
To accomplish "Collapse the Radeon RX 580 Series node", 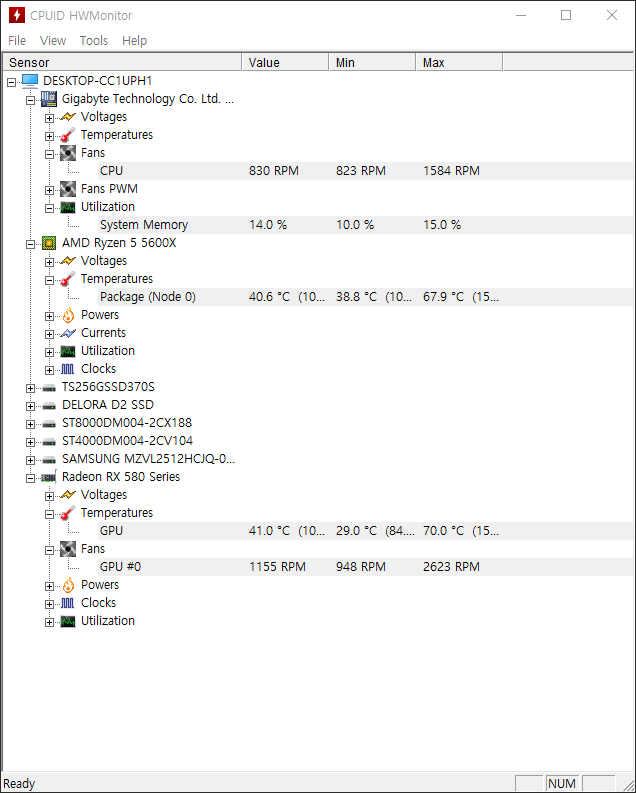I will [30, 478].
